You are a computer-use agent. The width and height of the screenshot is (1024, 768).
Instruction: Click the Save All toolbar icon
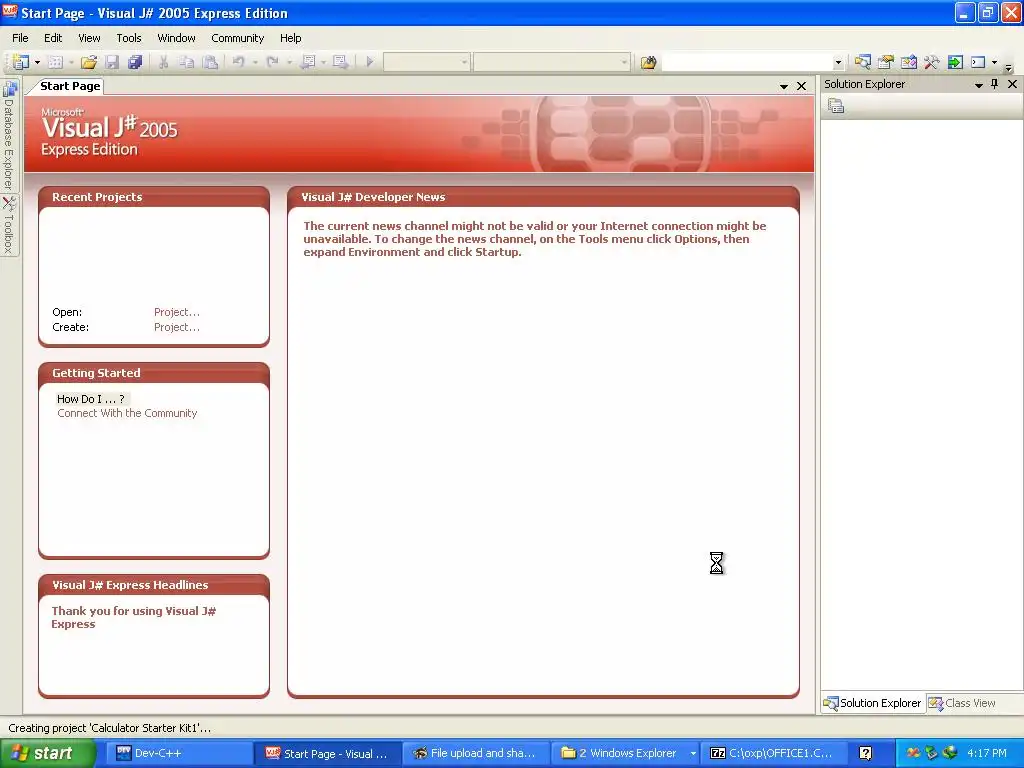tap(135, 62)
